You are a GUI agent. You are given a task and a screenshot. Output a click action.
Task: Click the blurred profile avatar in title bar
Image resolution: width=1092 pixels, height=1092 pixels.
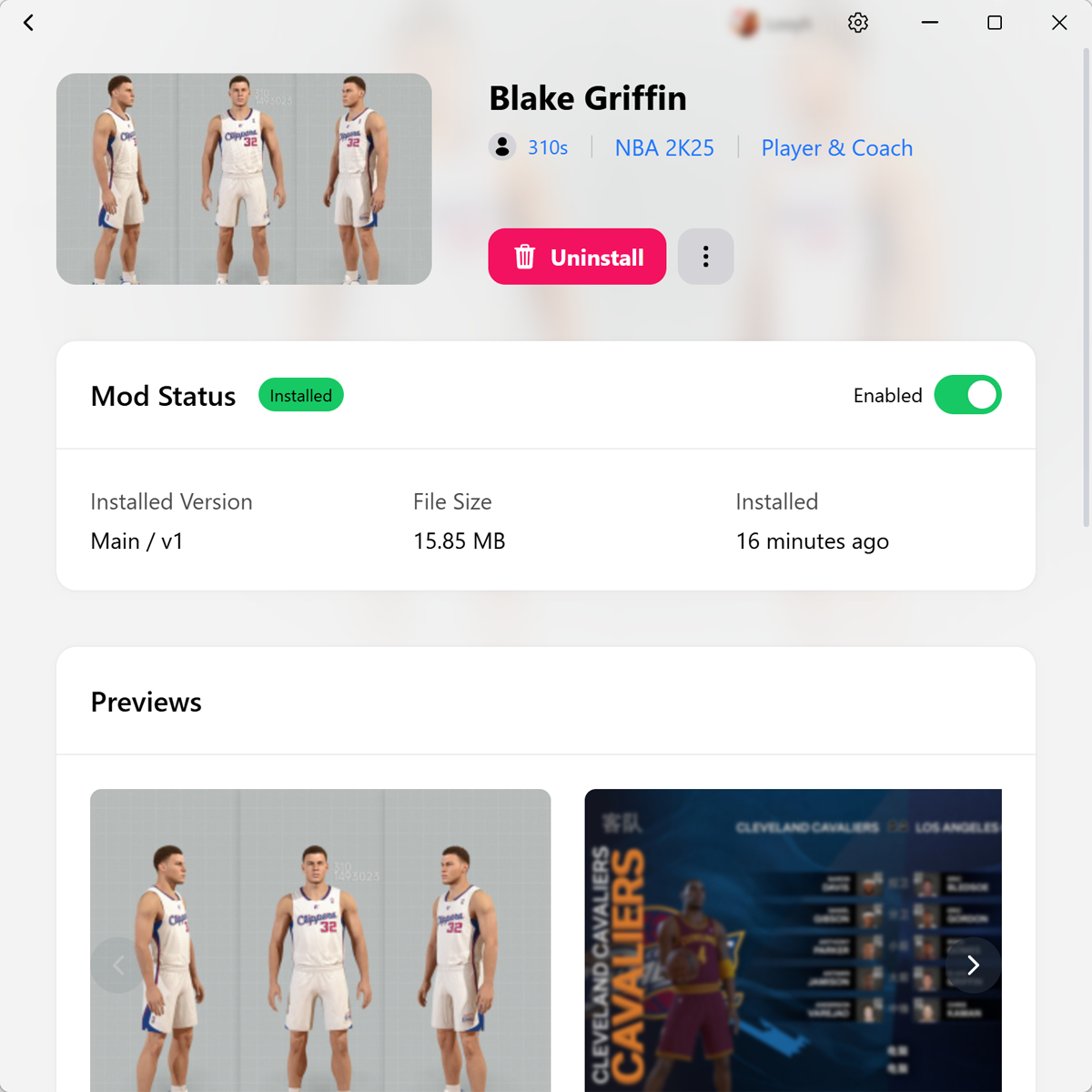tap(746, 24)
